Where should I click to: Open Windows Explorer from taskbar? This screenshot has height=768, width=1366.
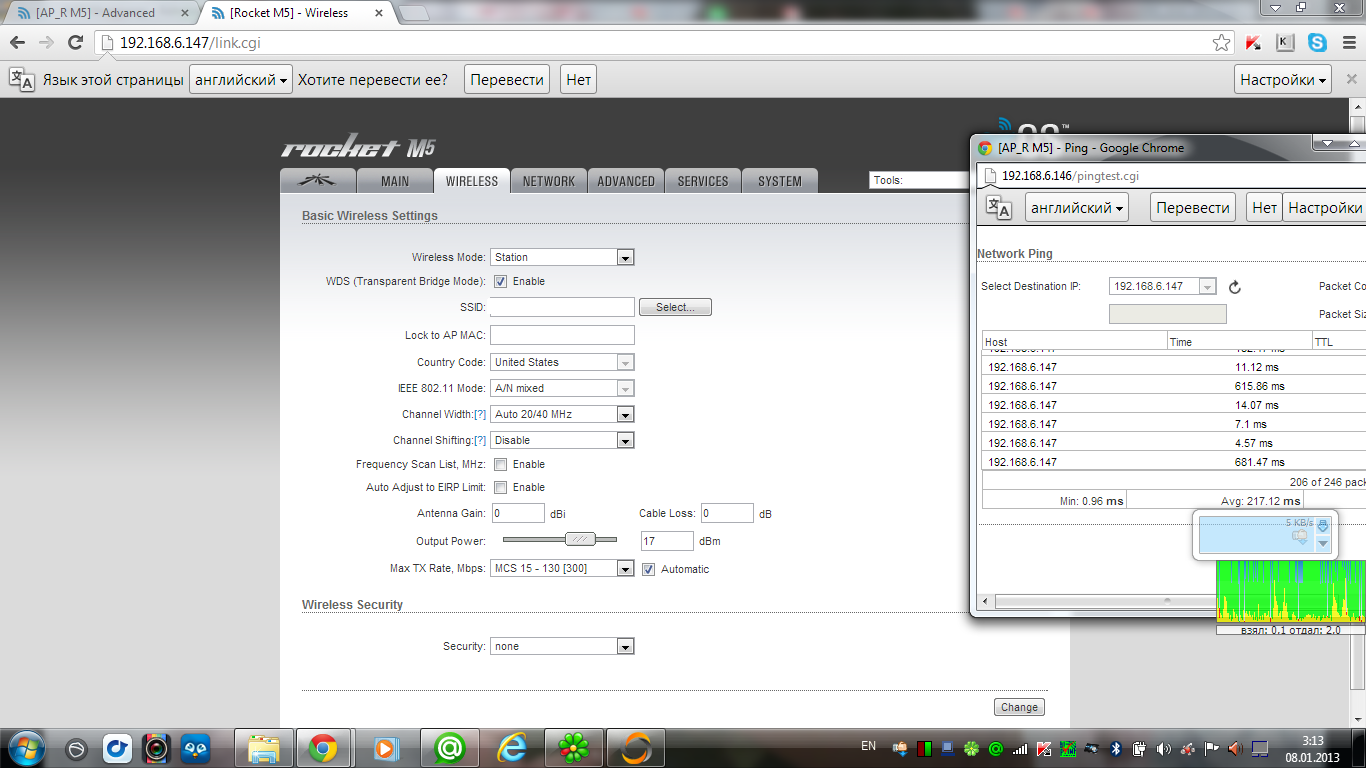tap(264, 748)
